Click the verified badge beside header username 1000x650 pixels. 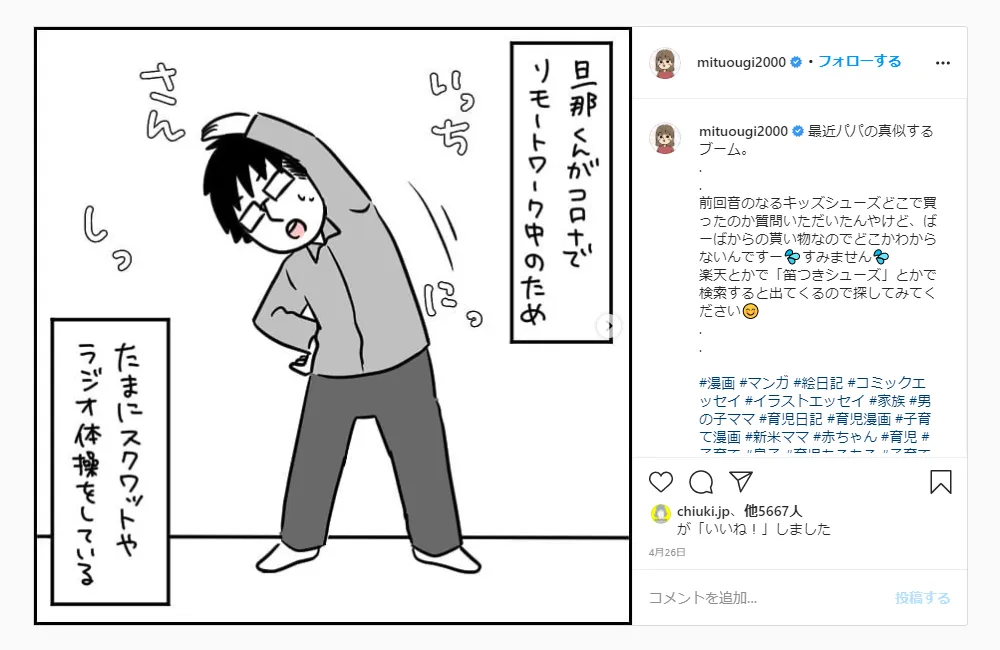[796, 63]
